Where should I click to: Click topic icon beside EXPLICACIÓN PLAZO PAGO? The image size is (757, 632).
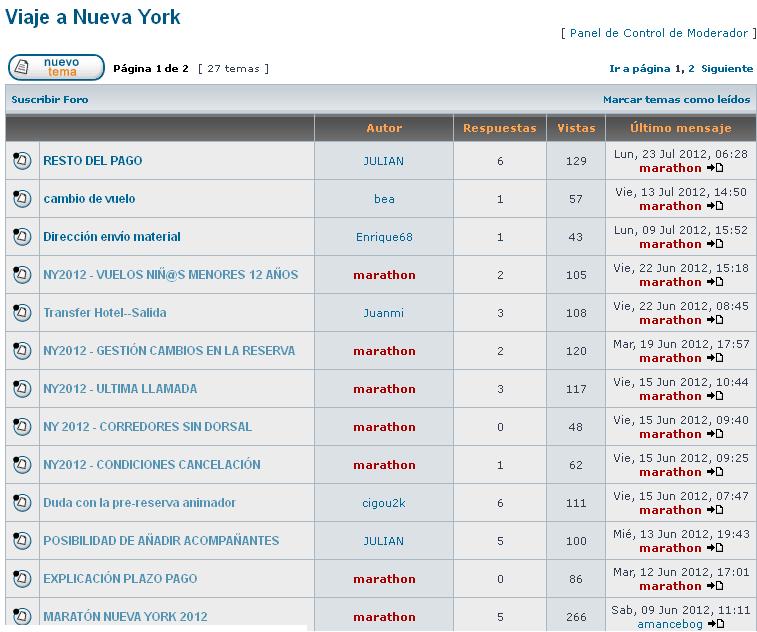(x=22, y=579)
